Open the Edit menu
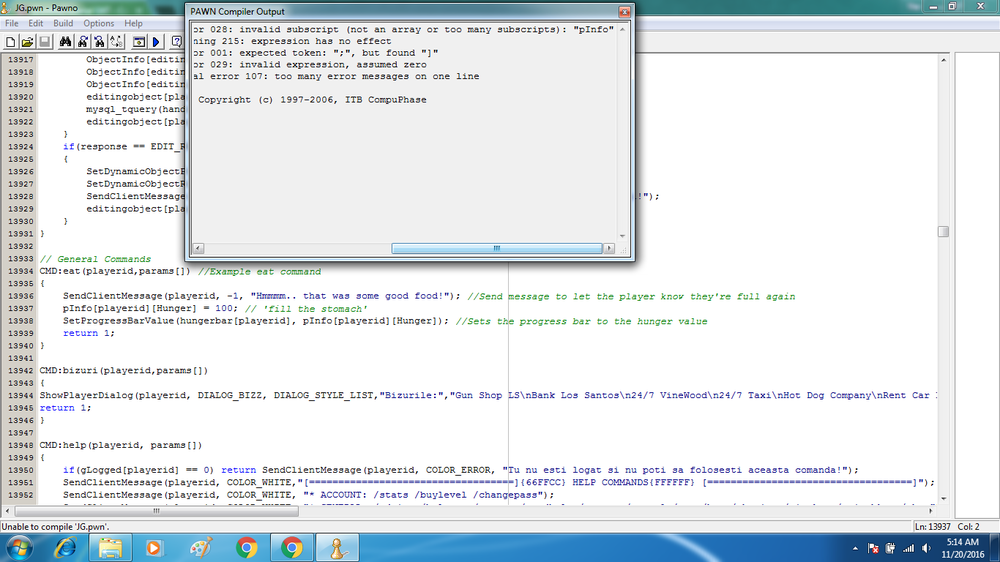1000x562 pixels. tap(36, 23)
